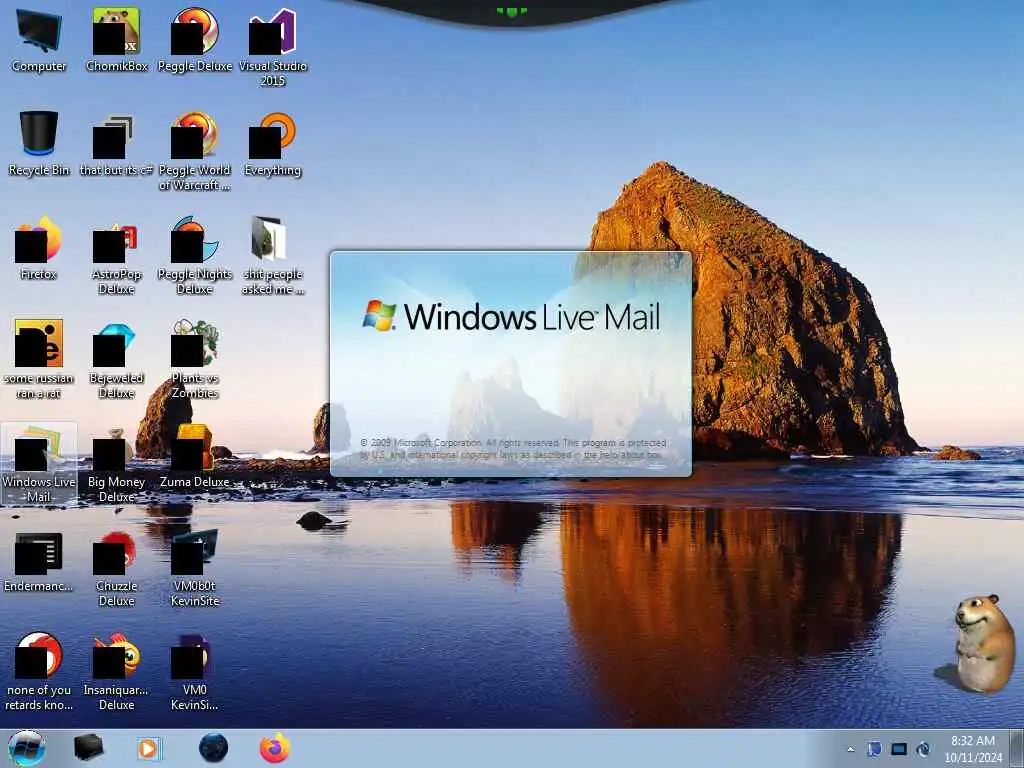The image size is (1024, 768).
Task: Launch Peggle World of Warcraft shortcut
Action: pyautogui.click(x=195, y=152)
